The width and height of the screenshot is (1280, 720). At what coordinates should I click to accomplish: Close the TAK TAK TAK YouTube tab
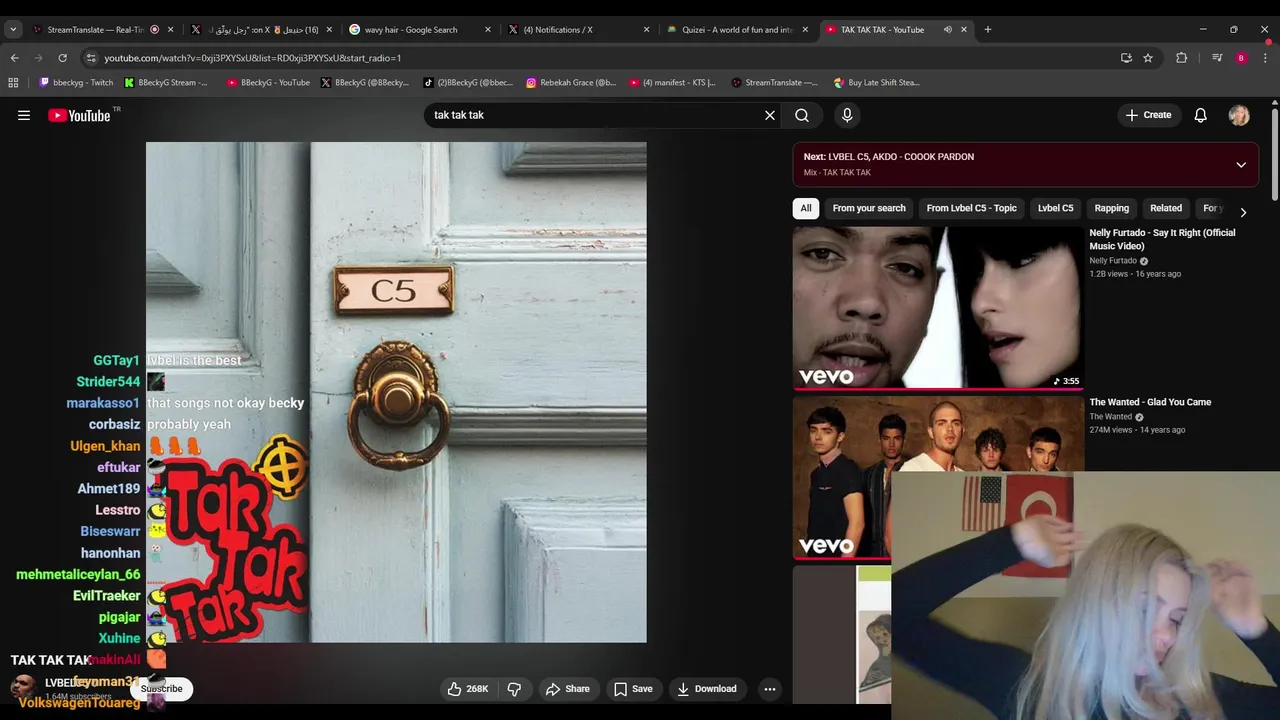click(x=964, y=30)
